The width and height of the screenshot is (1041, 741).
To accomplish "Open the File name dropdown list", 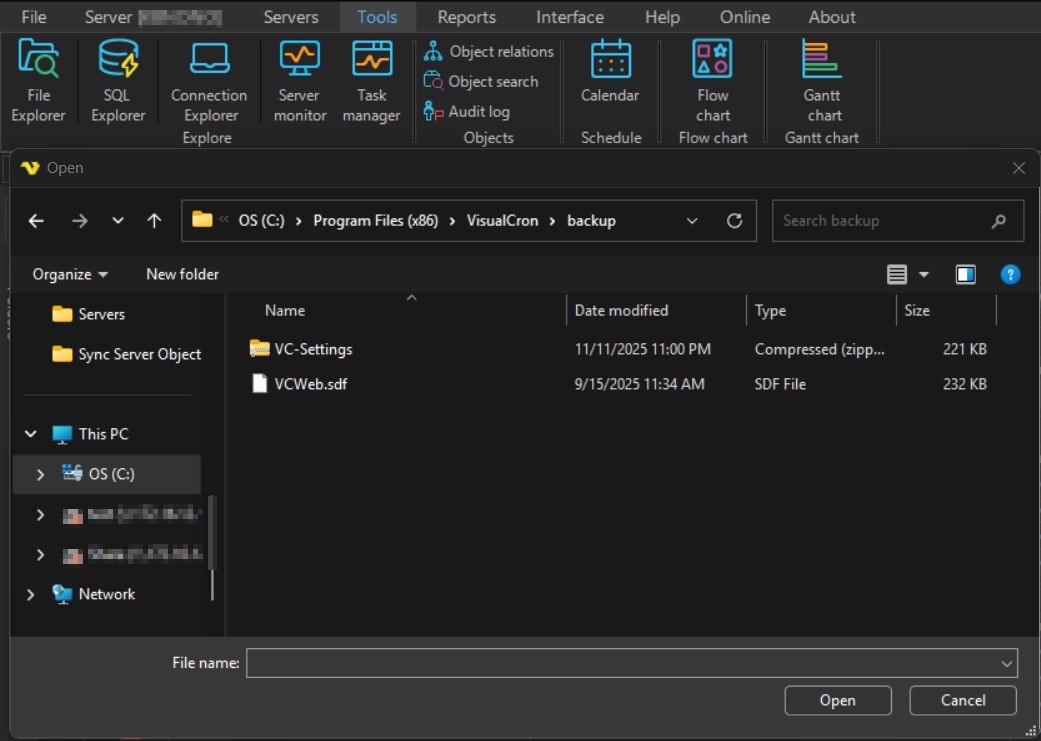I will (x=1006, y=663).
